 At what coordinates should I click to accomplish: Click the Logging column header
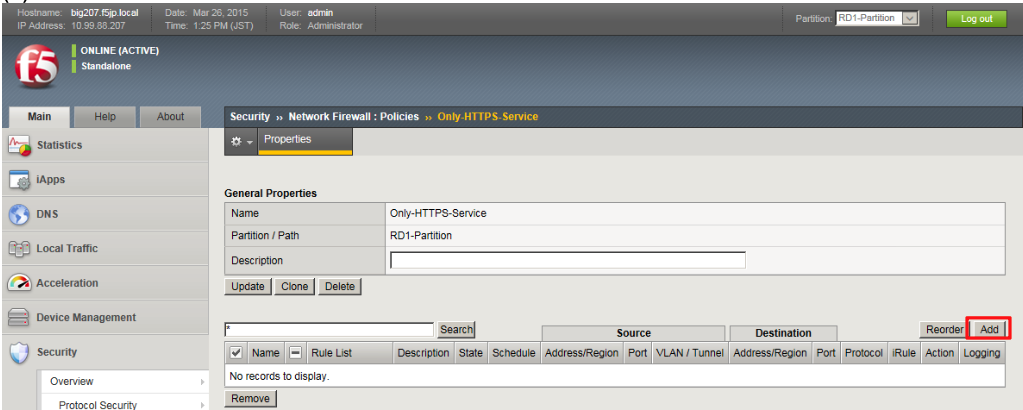coord(981,353)
